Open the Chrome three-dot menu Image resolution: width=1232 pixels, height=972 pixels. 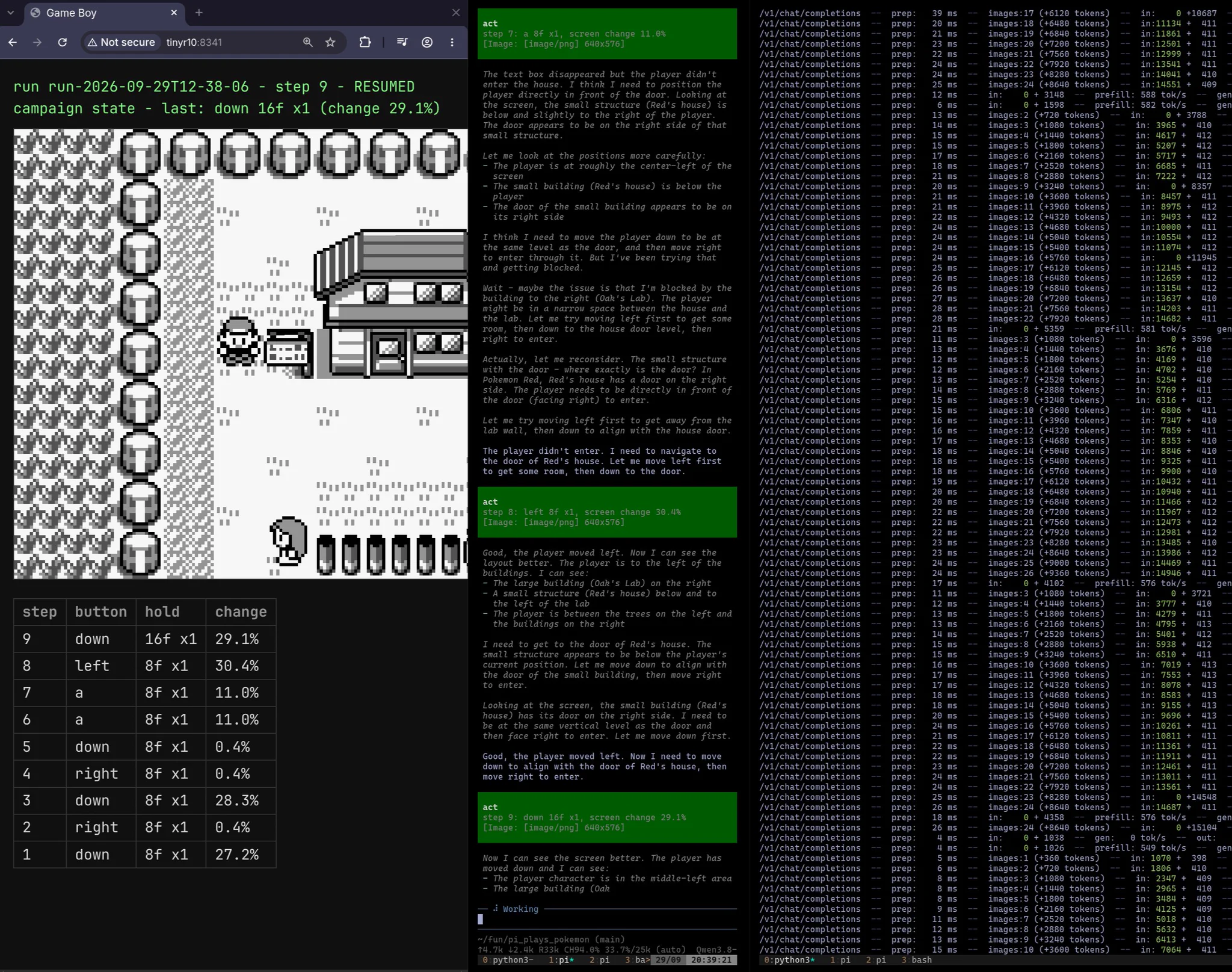[x=452, y=42]
